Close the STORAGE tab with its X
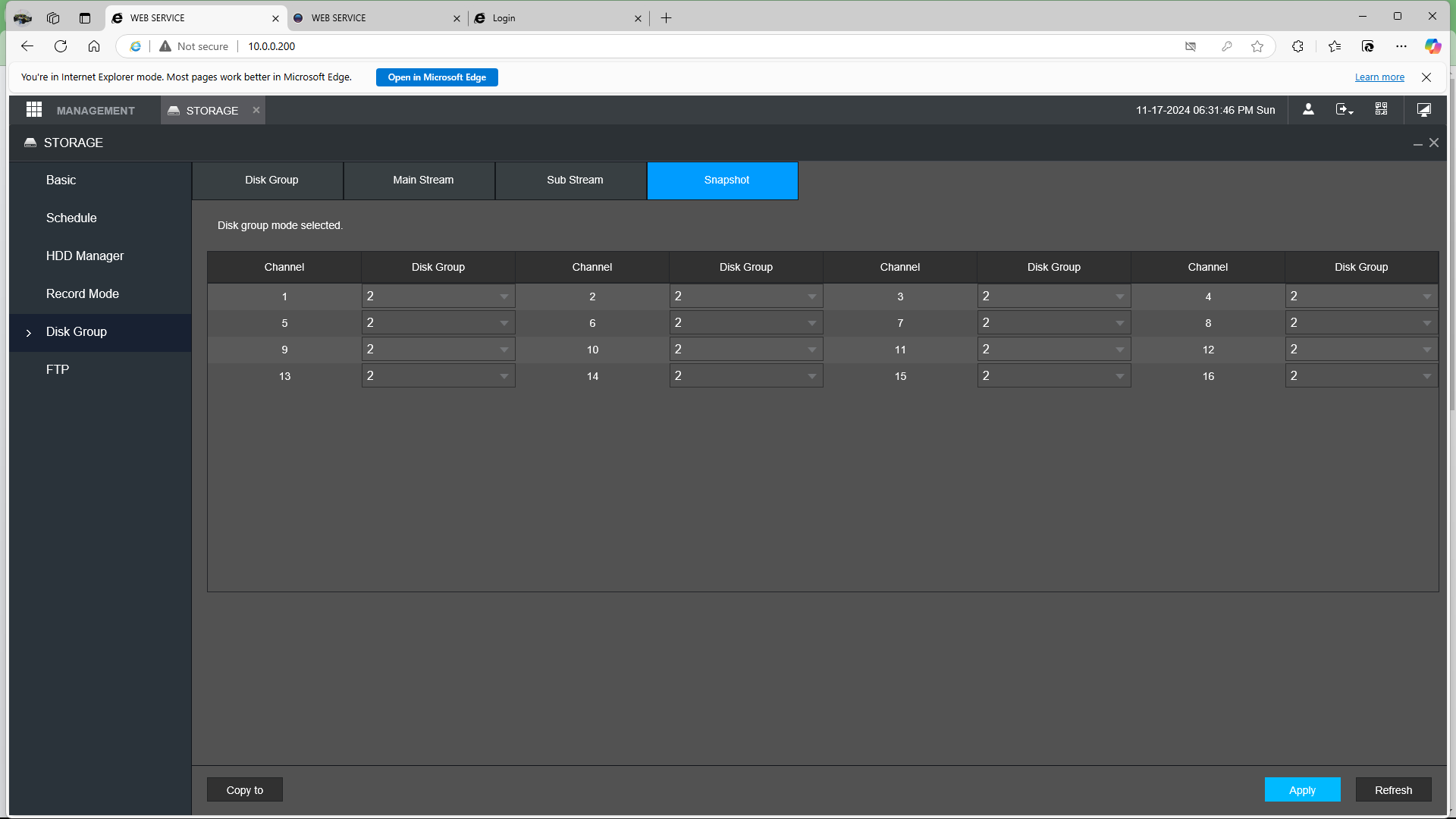 (256, 110)
